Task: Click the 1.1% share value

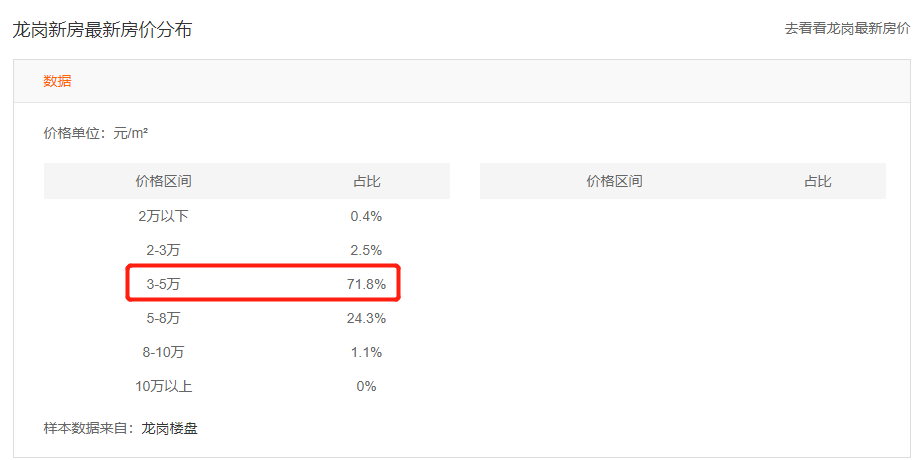Action: pos(366,352)
